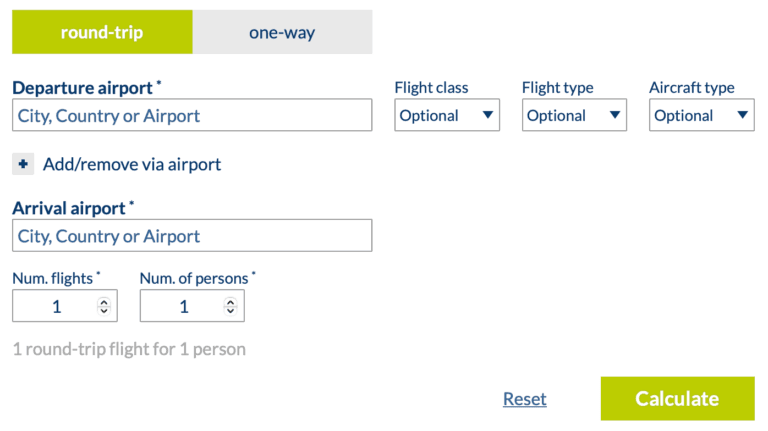Click the Reset link

click(x=524, y=399)
